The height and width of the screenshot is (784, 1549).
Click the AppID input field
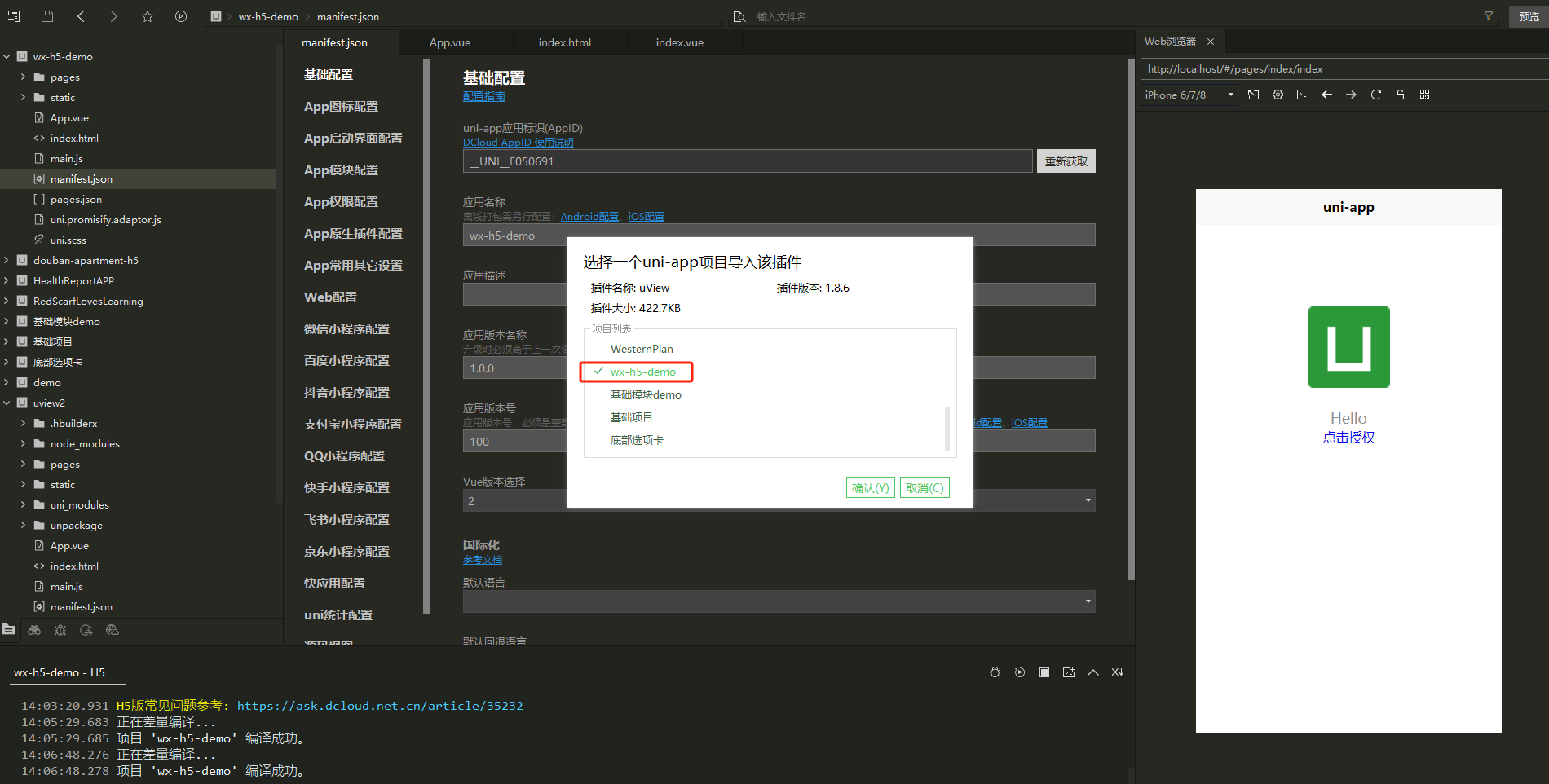pos(748,161)
